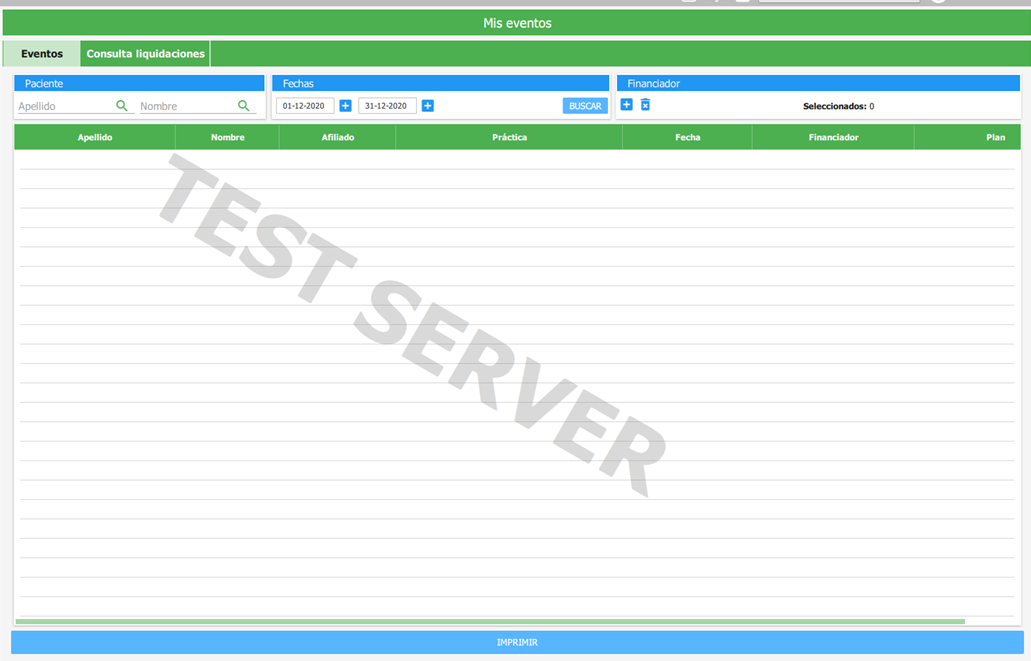Click the Seleccionados: 0 label

pyautogui.click(x=838, y=107)
